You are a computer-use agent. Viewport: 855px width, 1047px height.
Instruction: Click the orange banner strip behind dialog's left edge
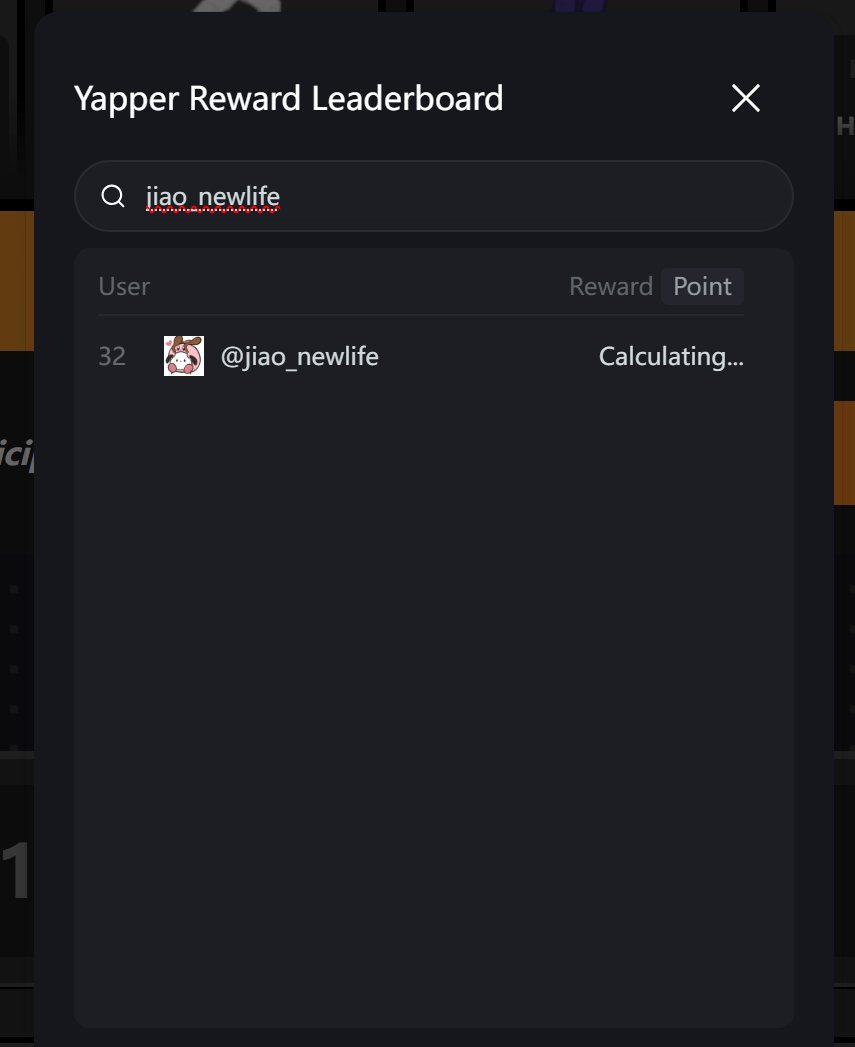(16, 280)
